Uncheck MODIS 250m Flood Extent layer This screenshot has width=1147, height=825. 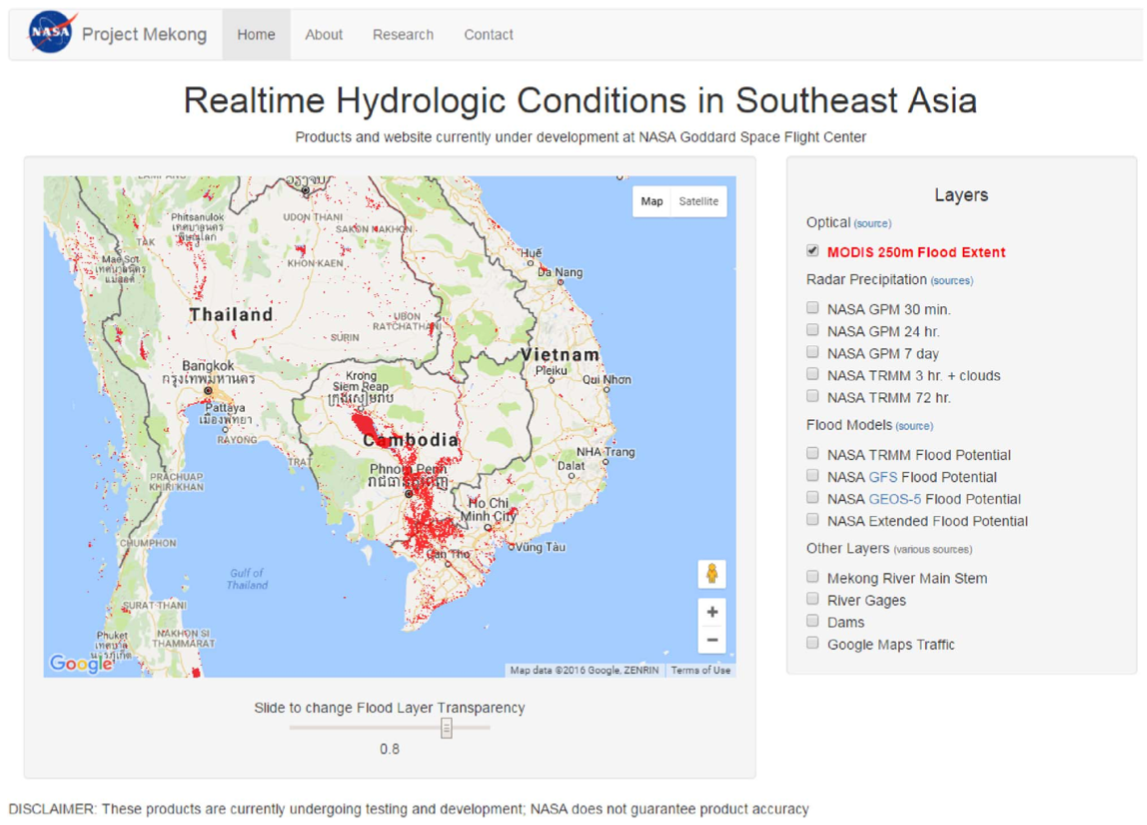point(812,251)
